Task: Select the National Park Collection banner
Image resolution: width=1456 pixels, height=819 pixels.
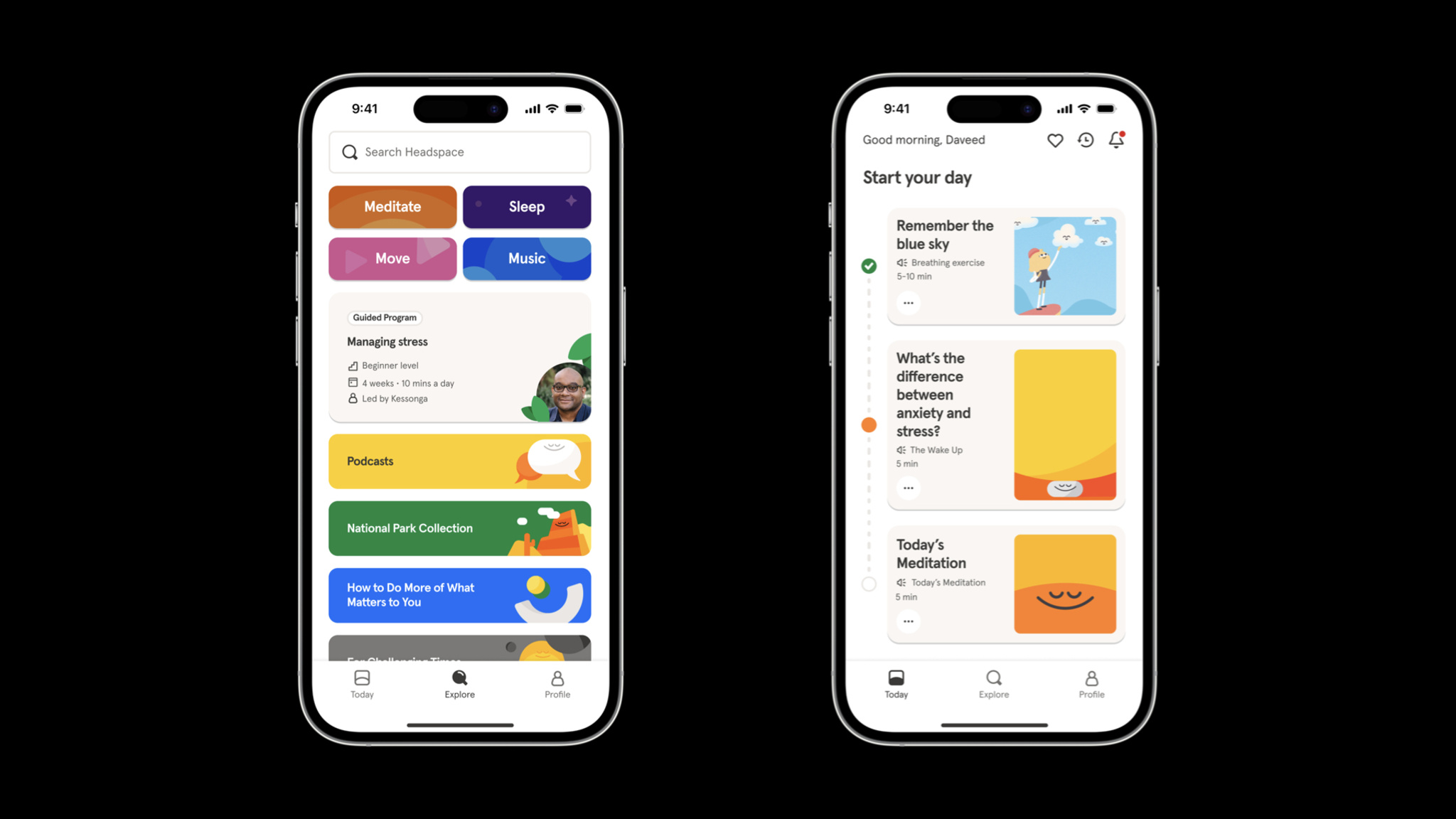Action: click(x=459, y=528)
